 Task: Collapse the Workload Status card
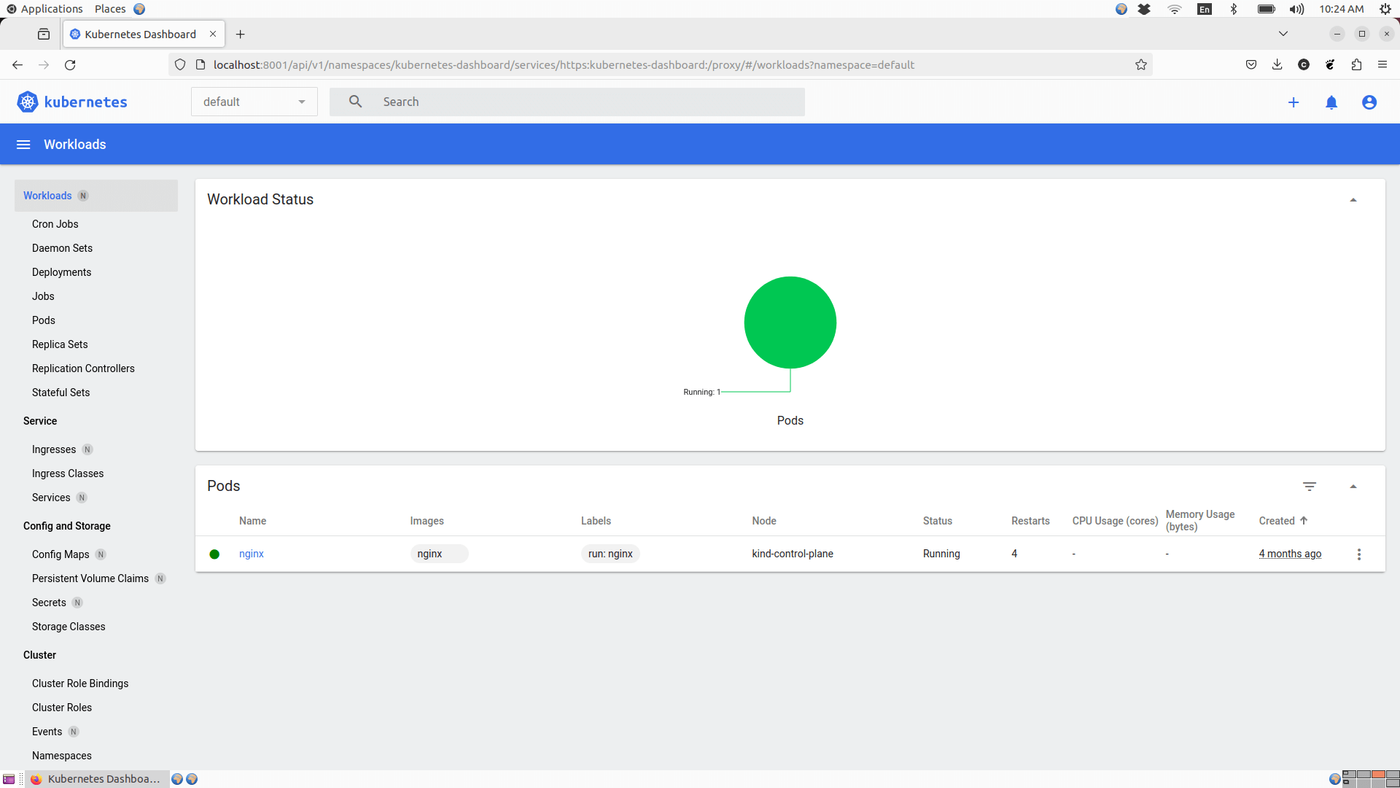[1353, 200]
